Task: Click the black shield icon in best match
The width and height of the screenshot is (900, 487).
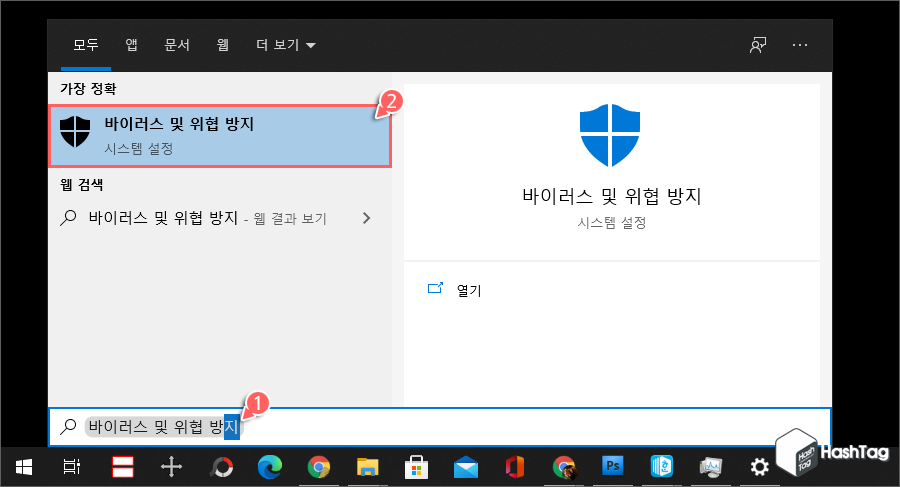Action: (75, 132)
